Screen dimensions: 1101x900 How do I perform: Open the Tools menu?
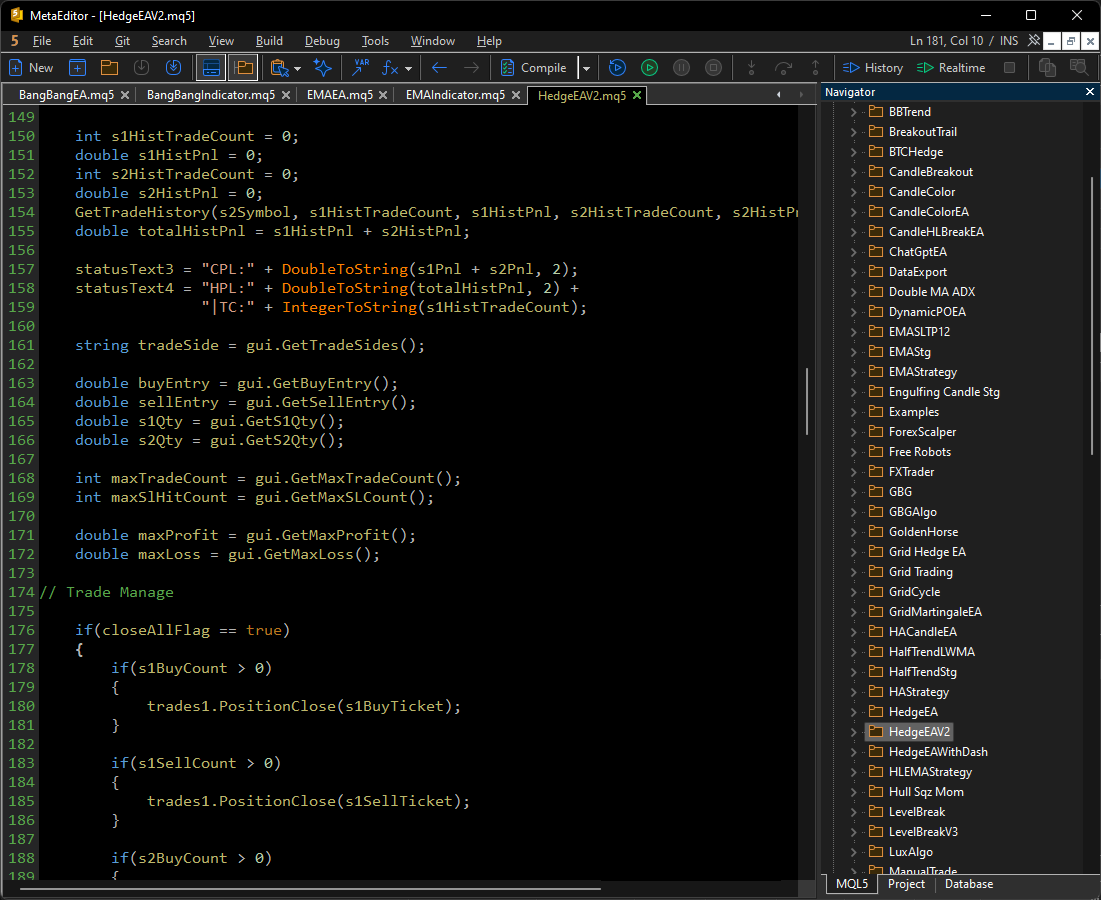pos(375,41)
